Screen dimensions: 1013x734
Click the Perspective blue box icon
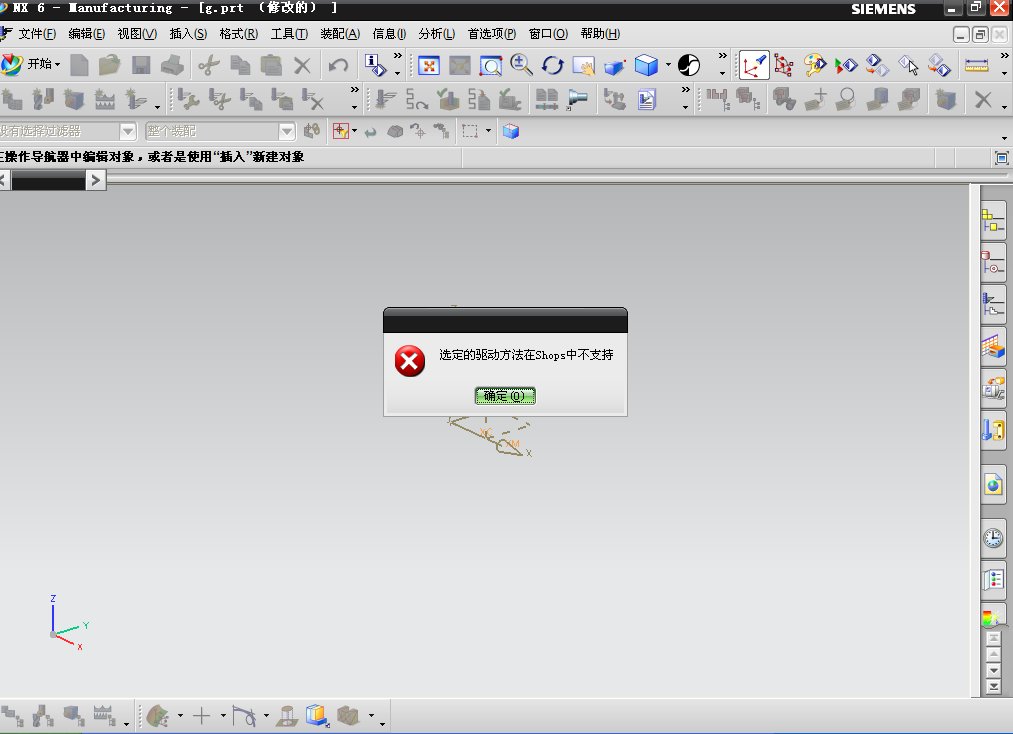[x=614, y=65]
